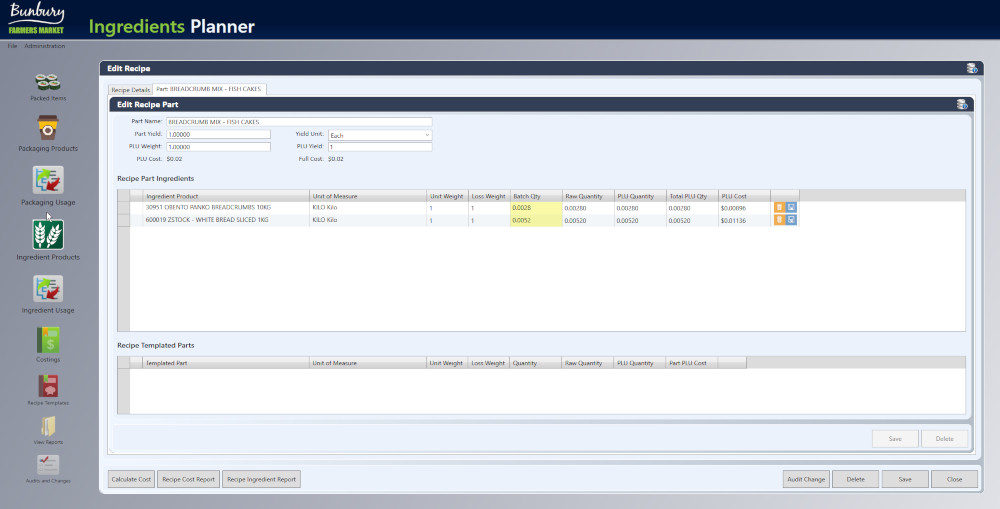Click database icon in Edit Recipe Part header

(961, 104)
